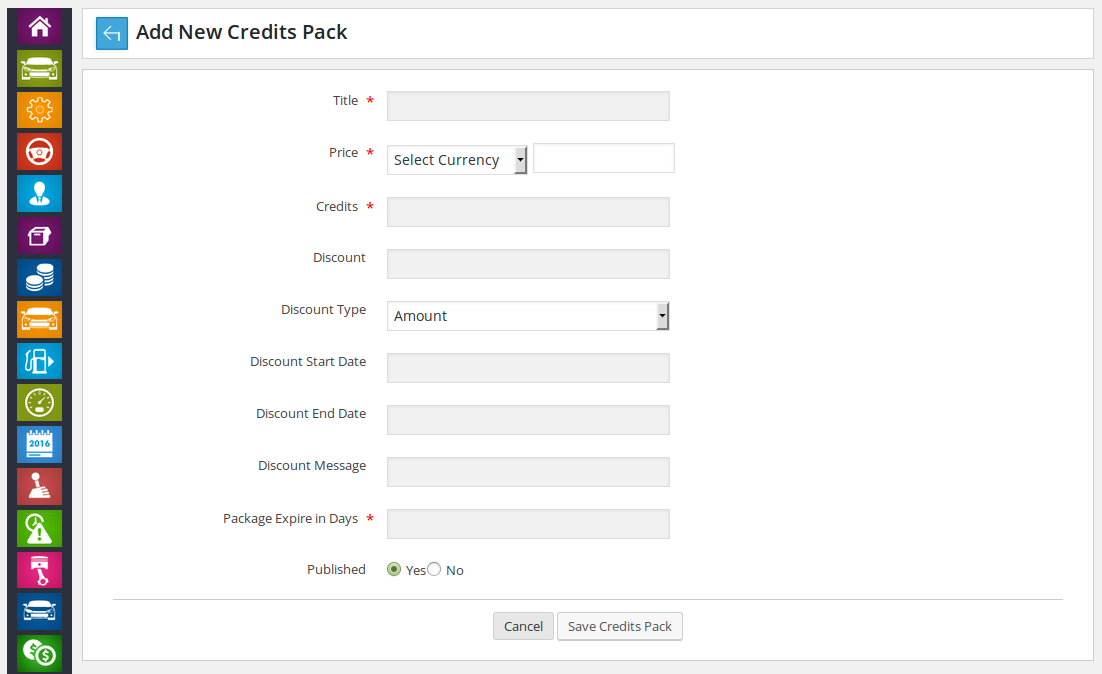Click the red steering wheel icon

coord(39,152)
